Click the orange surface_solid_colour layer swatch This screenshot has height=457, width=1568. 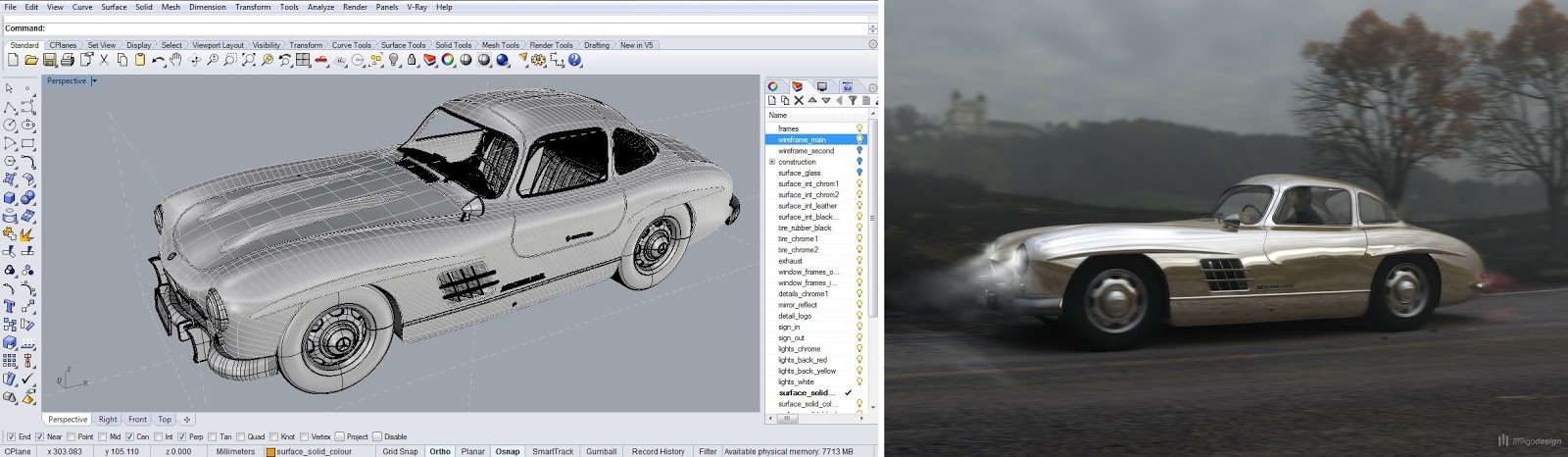[270, 452]
